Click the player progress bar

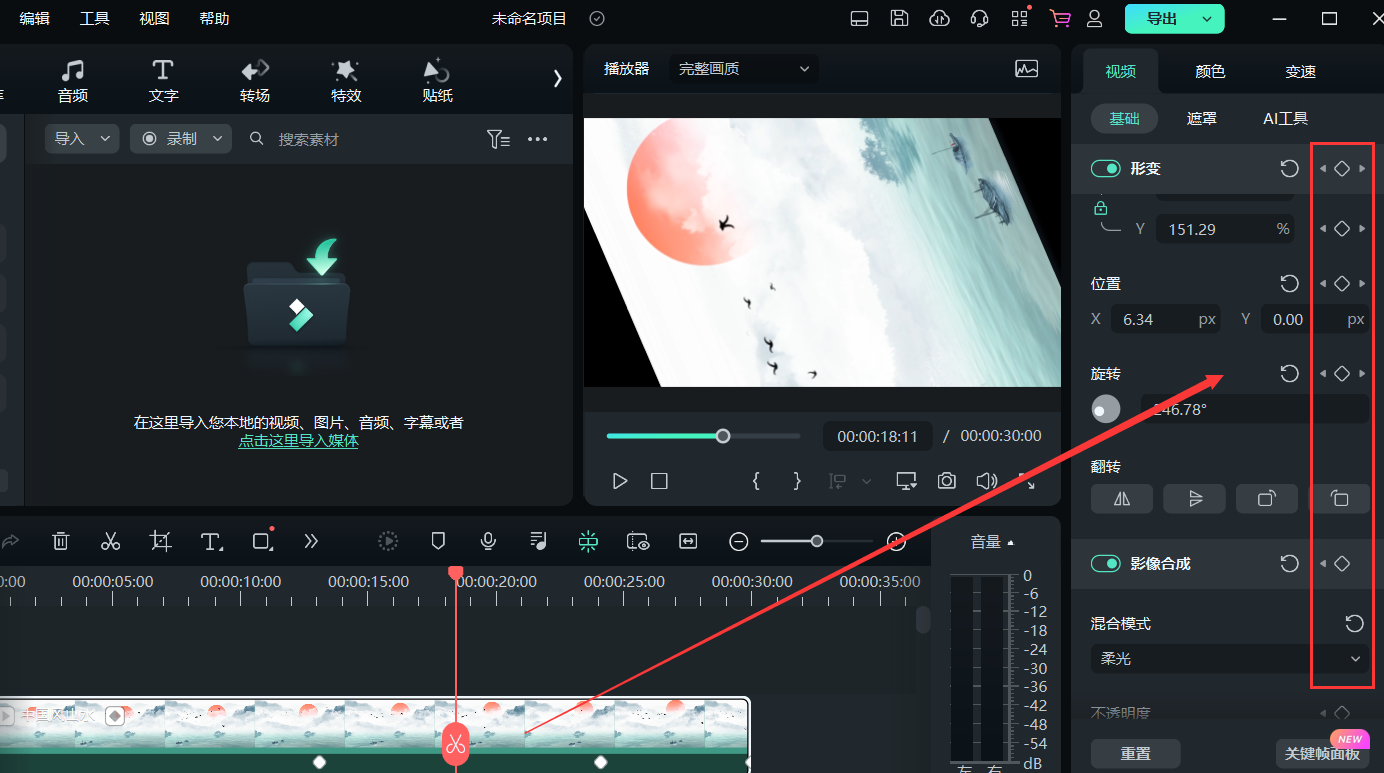pos(703,436)
